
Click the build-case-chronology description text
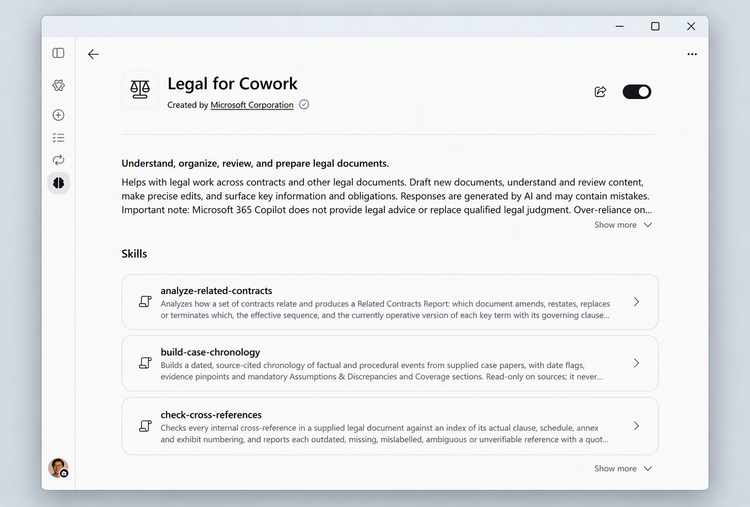[x=382, y=371]
